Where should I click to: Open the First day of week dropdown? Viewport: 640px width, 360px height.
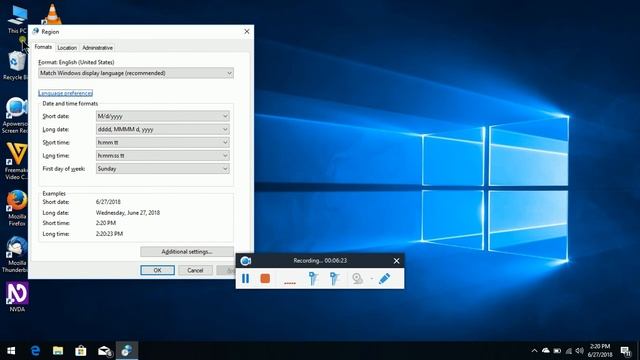(x=162, y=169)
